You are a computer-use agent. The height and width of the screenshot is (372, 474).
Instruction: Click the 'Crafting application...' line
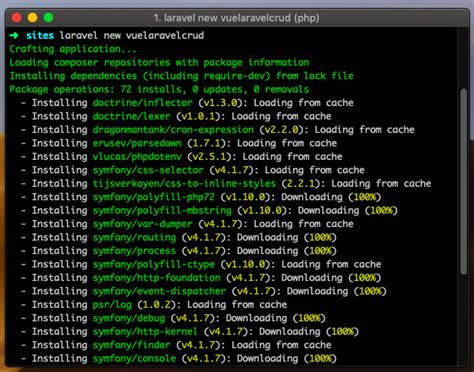(73, 49)
